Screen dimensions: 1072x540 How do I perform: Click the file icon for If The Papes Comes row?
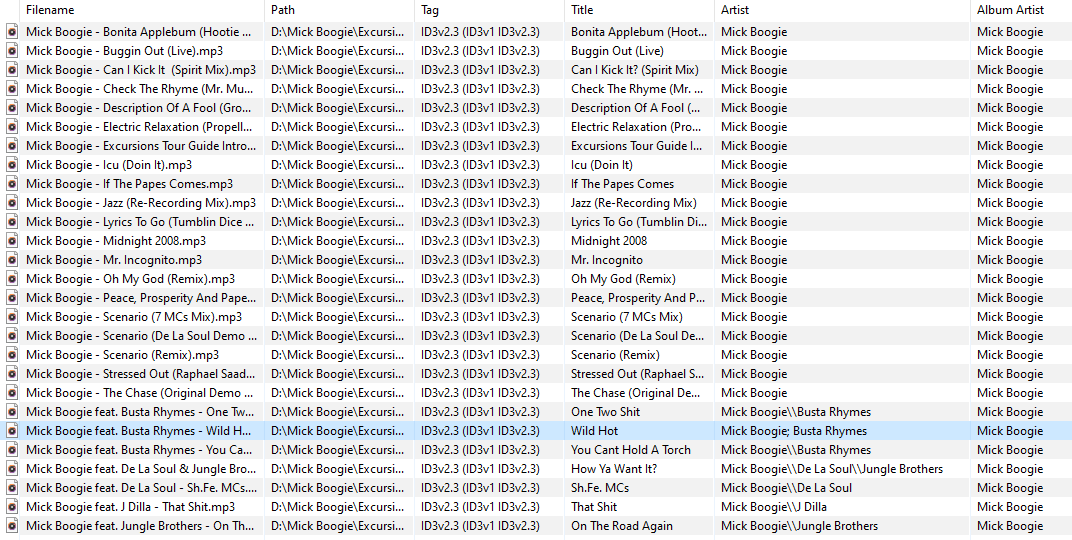pos(12,184)
